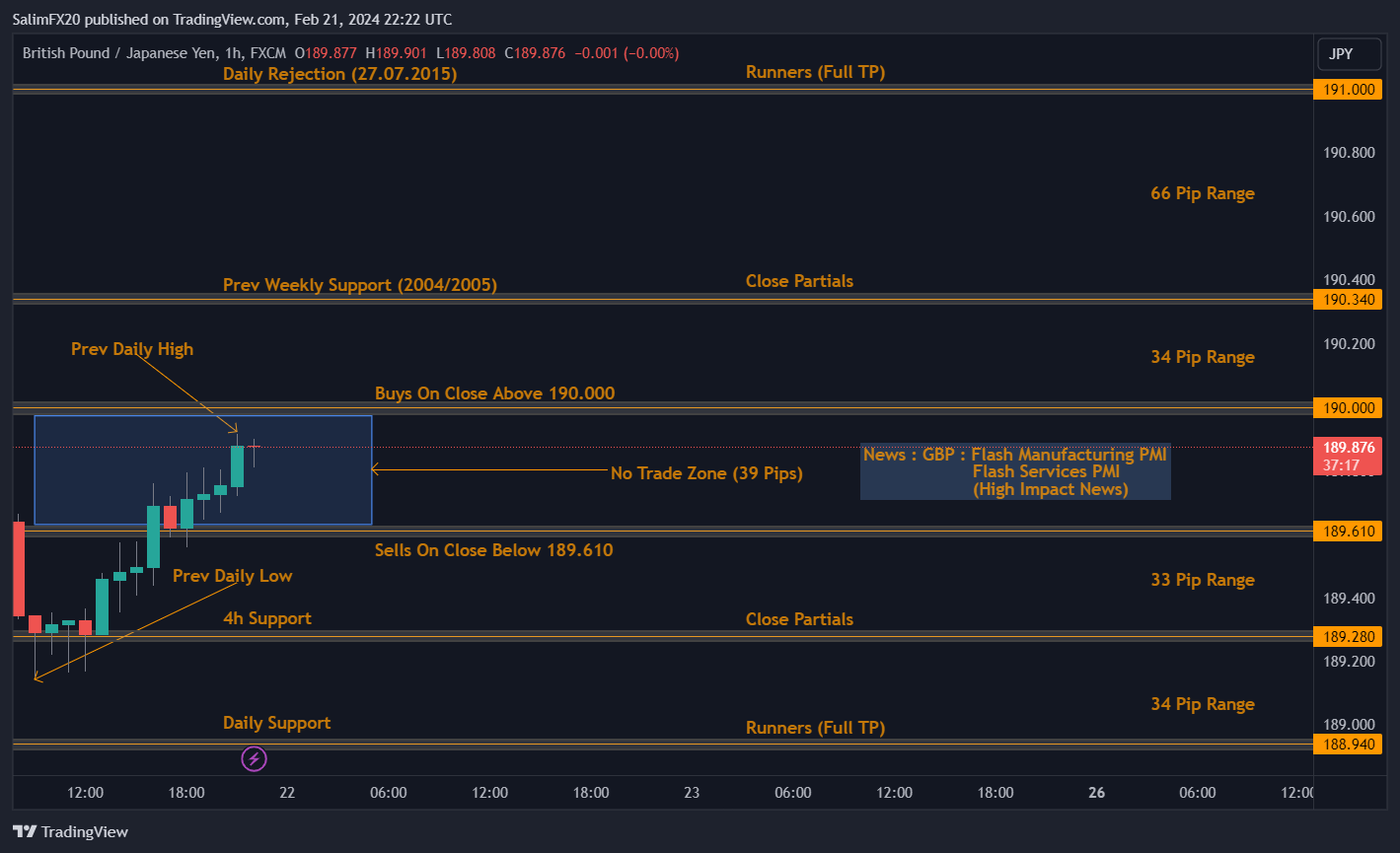Screen dimensions: 1400x853
Task: Select the 191.000 price label
Action: point(1348,90)
